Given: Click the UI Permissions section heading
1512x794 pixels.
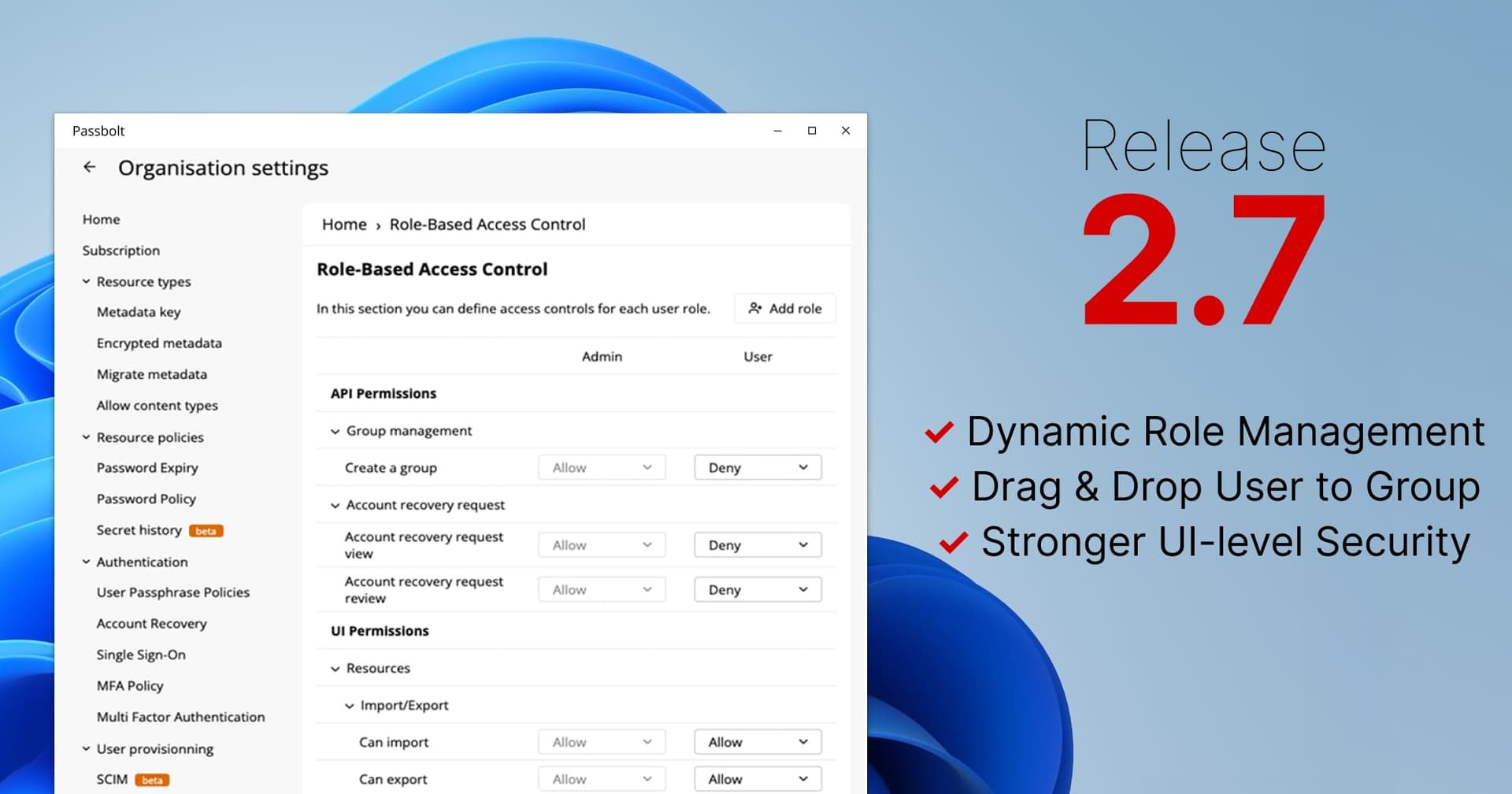Looking at the screenshot, I should (380, 631).
